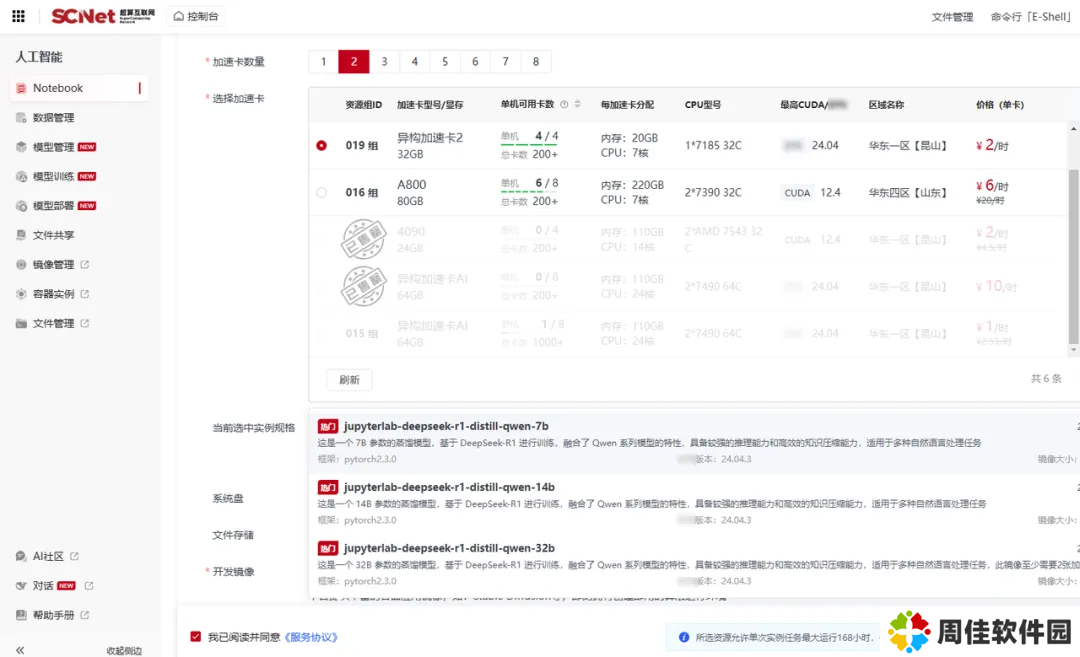The image size is (1080, 657).
Task: Open the app grid launcher icon
Action: point(19,16)
